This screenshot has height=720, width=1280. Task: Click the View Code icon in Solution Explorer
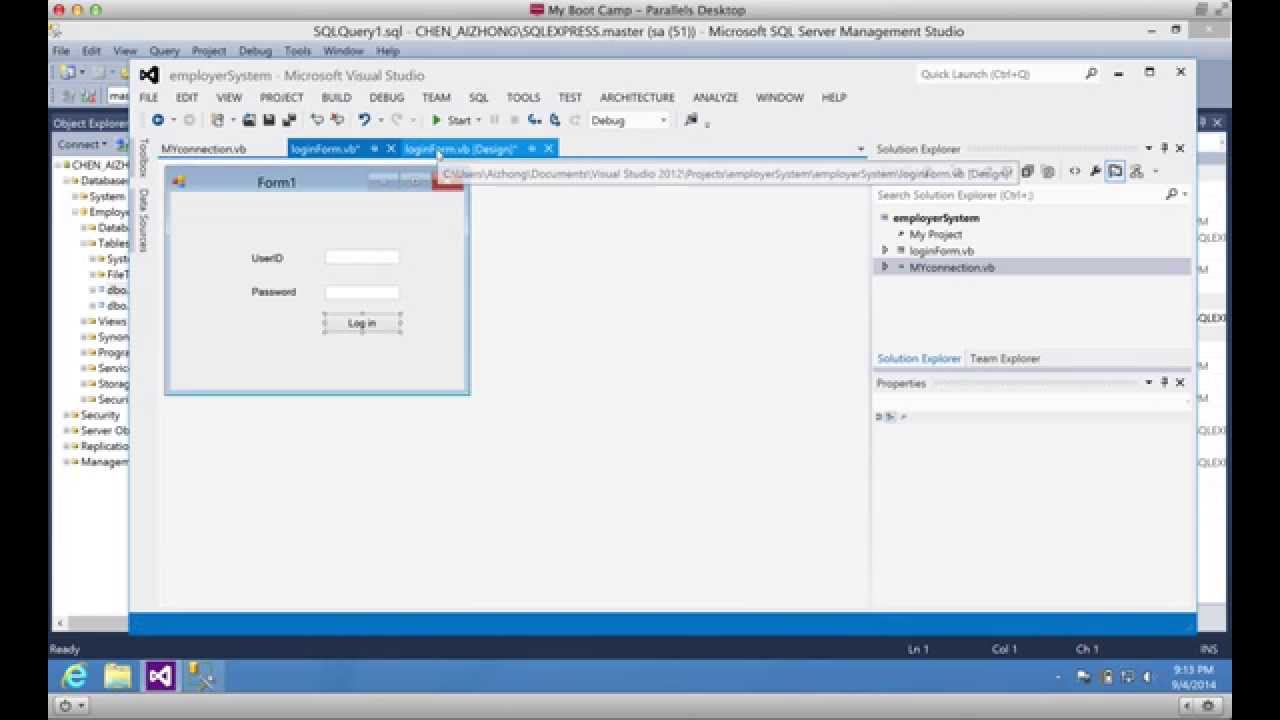pos(1075,171)
